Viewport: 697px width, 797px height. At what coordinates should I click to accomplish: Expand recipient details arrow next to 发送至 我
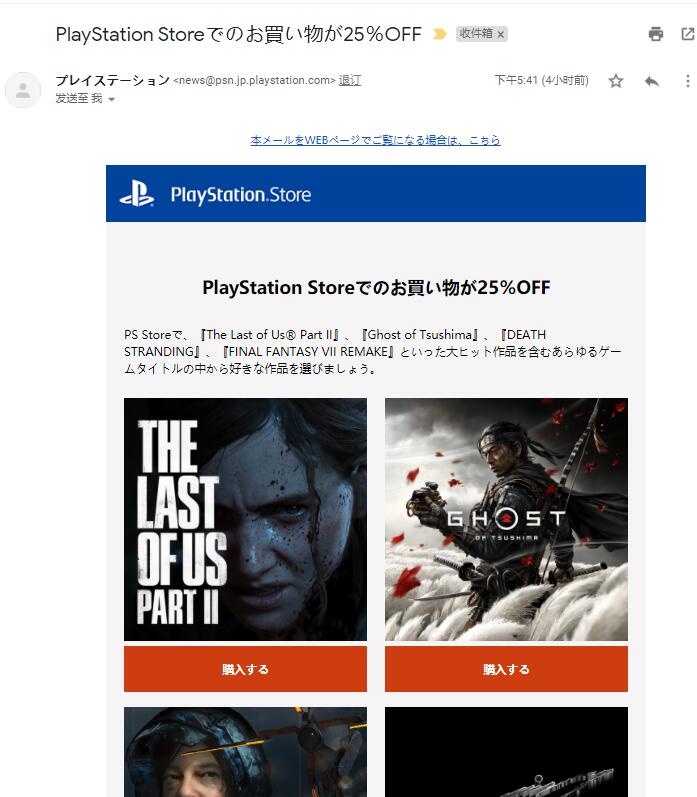[111, 99]
